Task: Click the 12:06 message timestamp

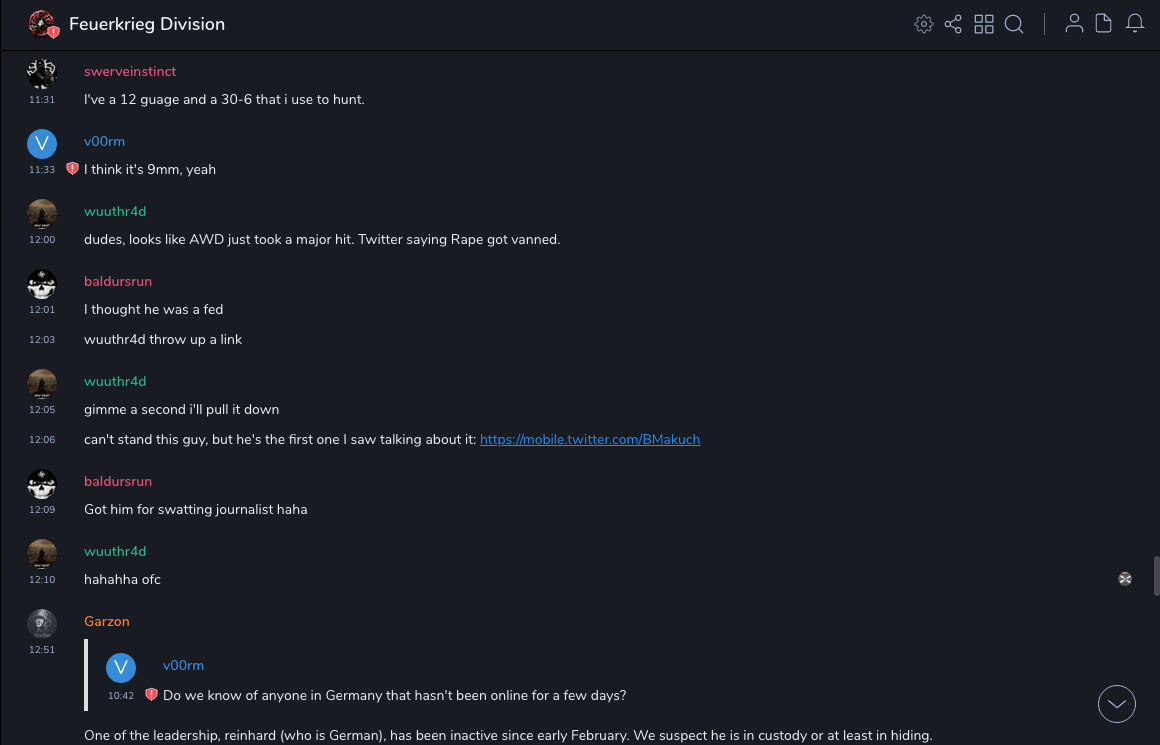Action: pyautogui.click(x=42, y=440)
